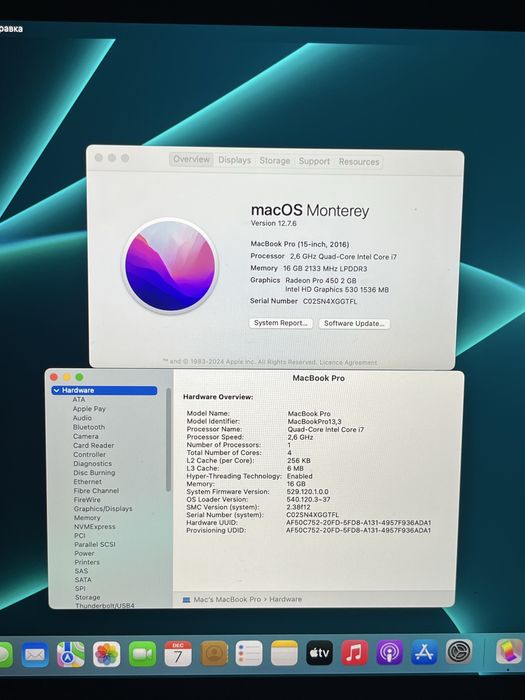
Task: Select FireWire in the Hardware list
Action: click(x=87, y=500)
